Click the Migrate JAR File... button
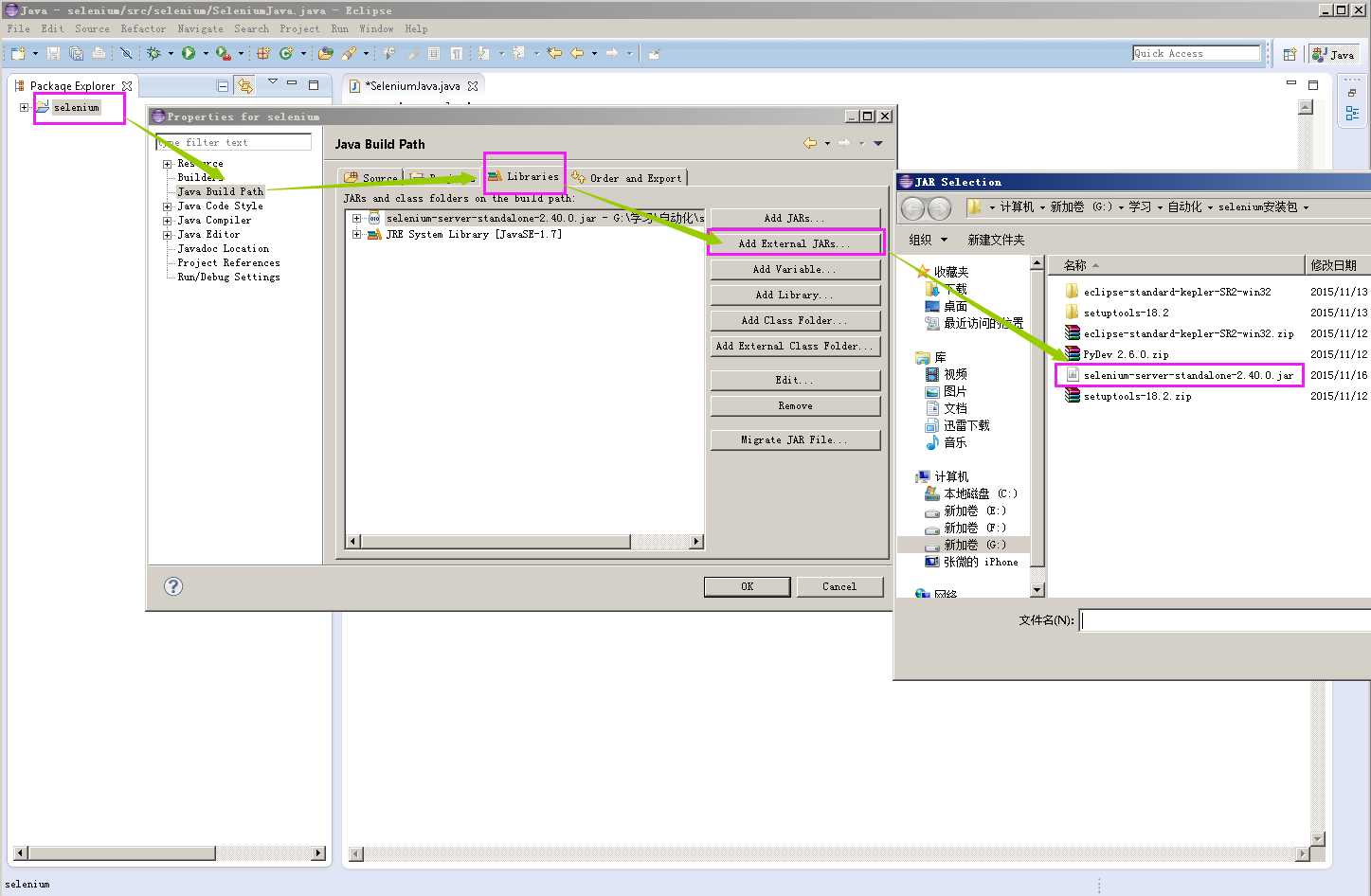This screenshot has width=1371, height=896. [x=795, y=440]
